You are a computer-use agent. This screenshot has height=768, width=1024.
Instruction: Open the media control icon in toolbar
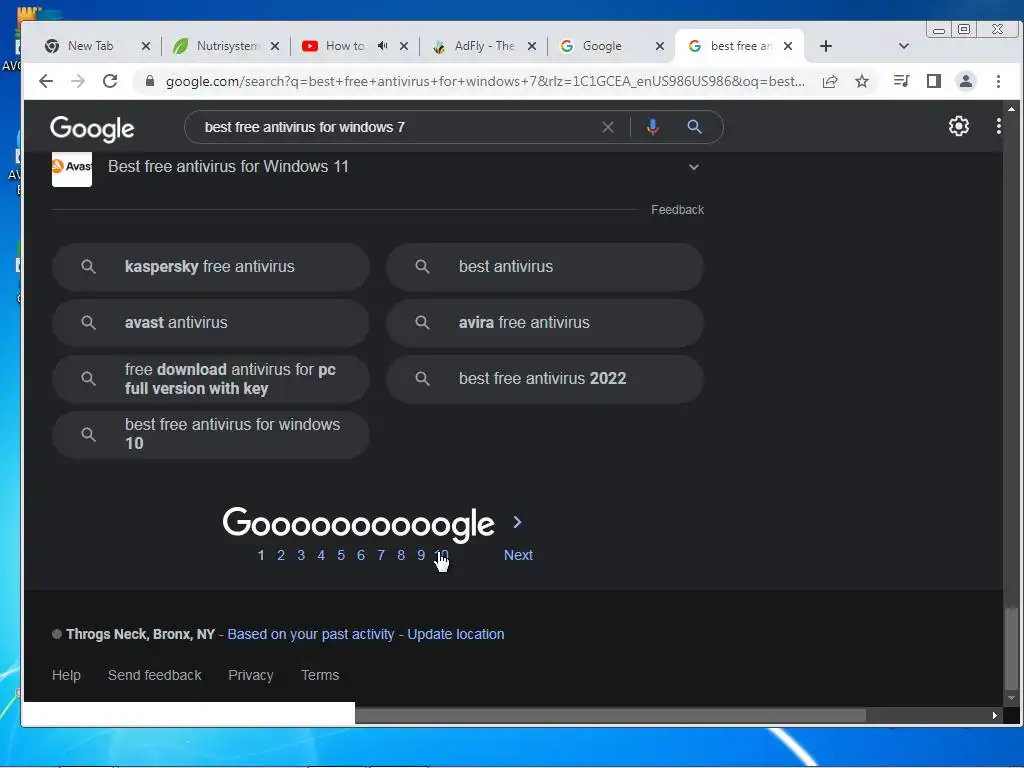902,81
